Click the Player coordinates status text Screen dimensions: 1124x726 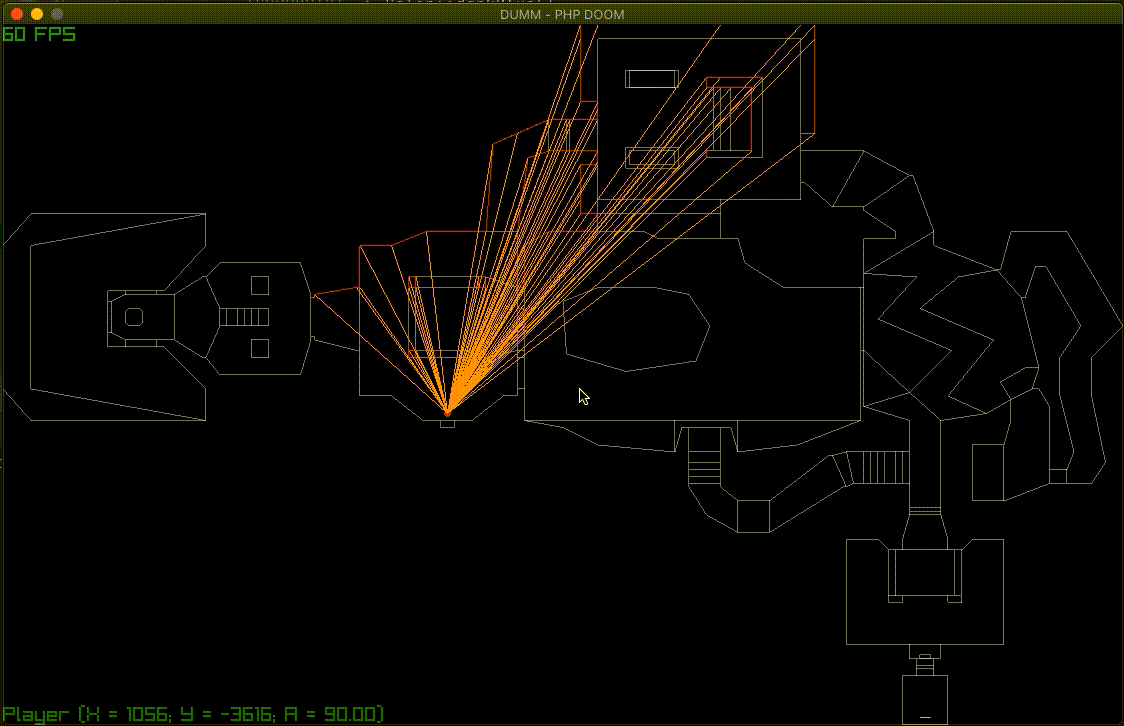click(x=194, y=715)
